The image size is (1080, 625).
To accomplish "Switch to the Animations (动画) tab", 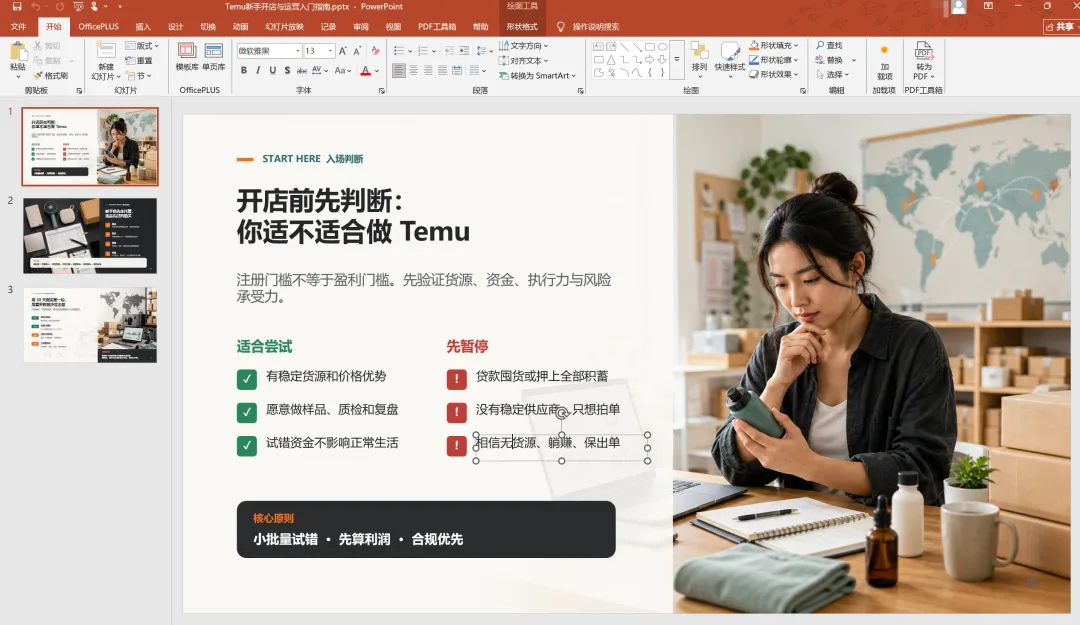I will (240, 27).
